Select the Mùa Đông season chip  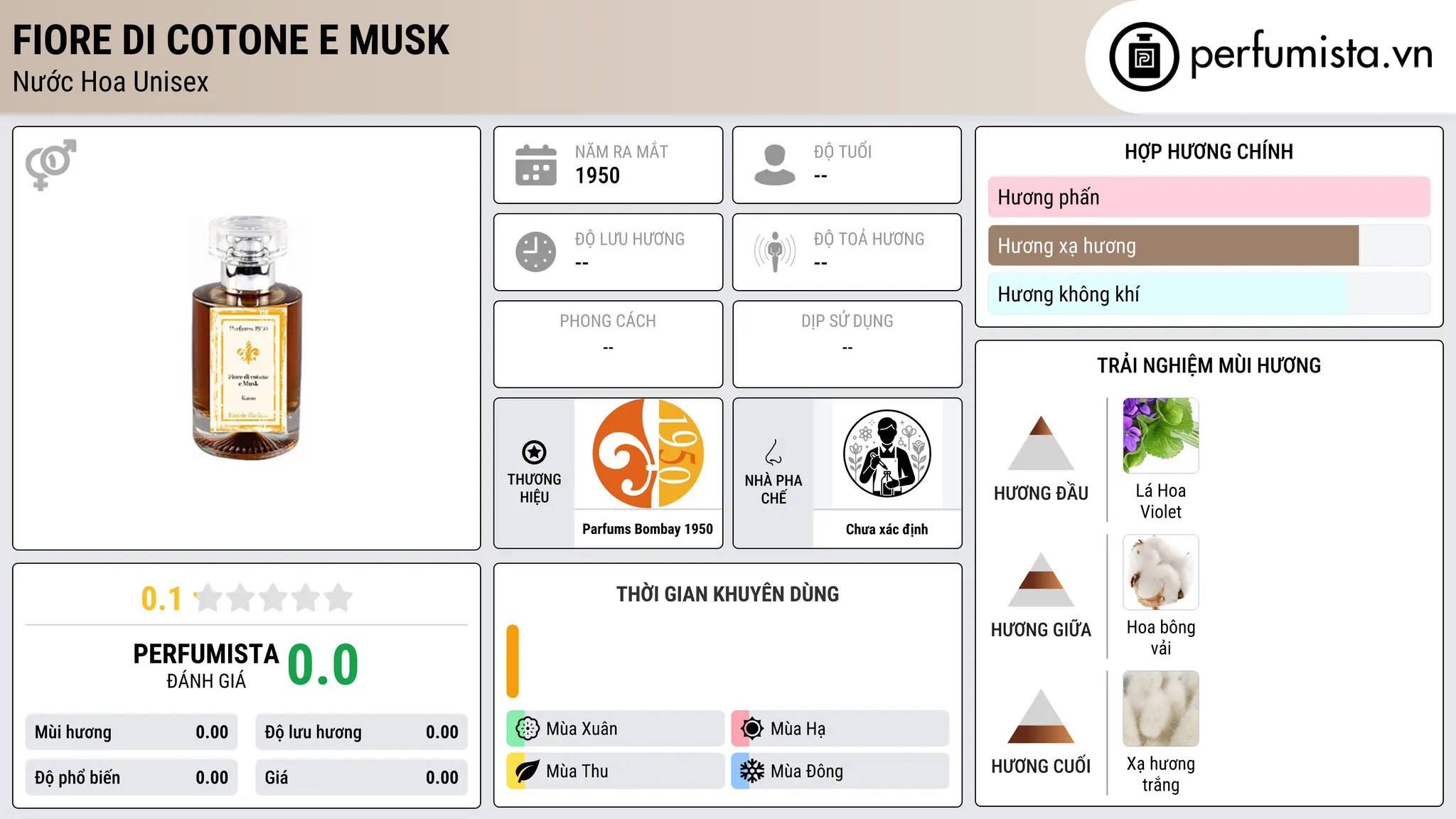click(840, 771)
